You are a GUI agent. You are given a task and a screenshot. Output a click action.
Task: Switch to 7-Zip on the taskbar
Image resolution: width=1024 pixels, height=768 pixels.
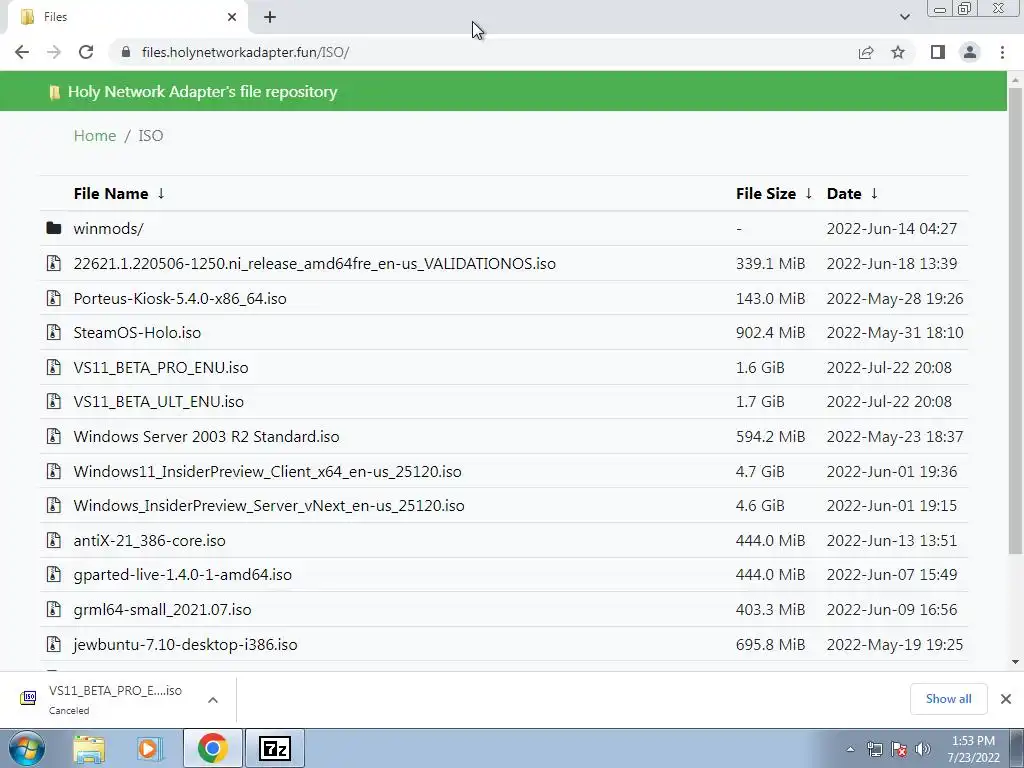pyautogui.click(x=274, y=748)
